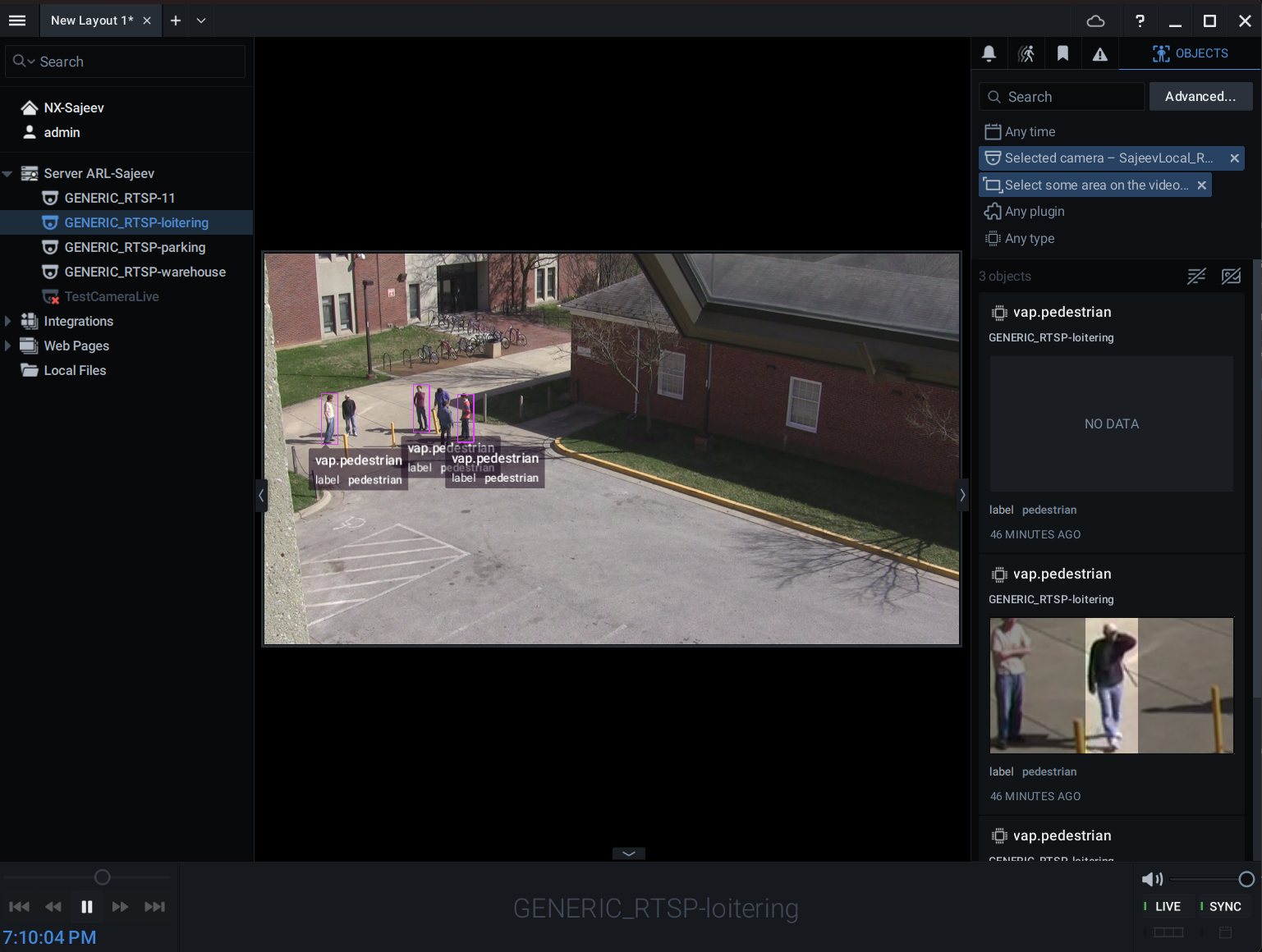The width and height of the screenshot is (1262, 952).
Task: Select the GENERIC_RTSP-loitering camera
Action: click(126, 222)
